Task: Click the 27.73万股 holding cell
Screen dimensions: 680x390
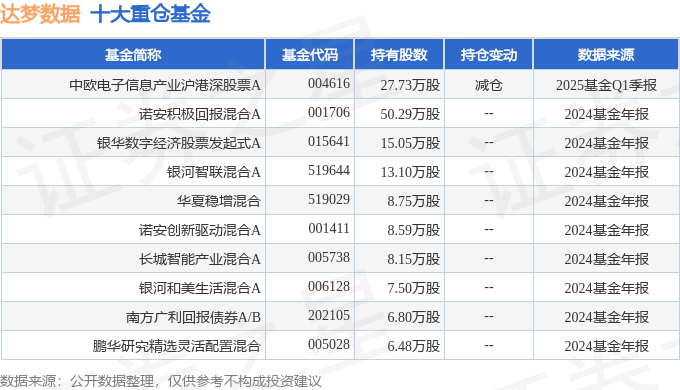Action: 410,85
